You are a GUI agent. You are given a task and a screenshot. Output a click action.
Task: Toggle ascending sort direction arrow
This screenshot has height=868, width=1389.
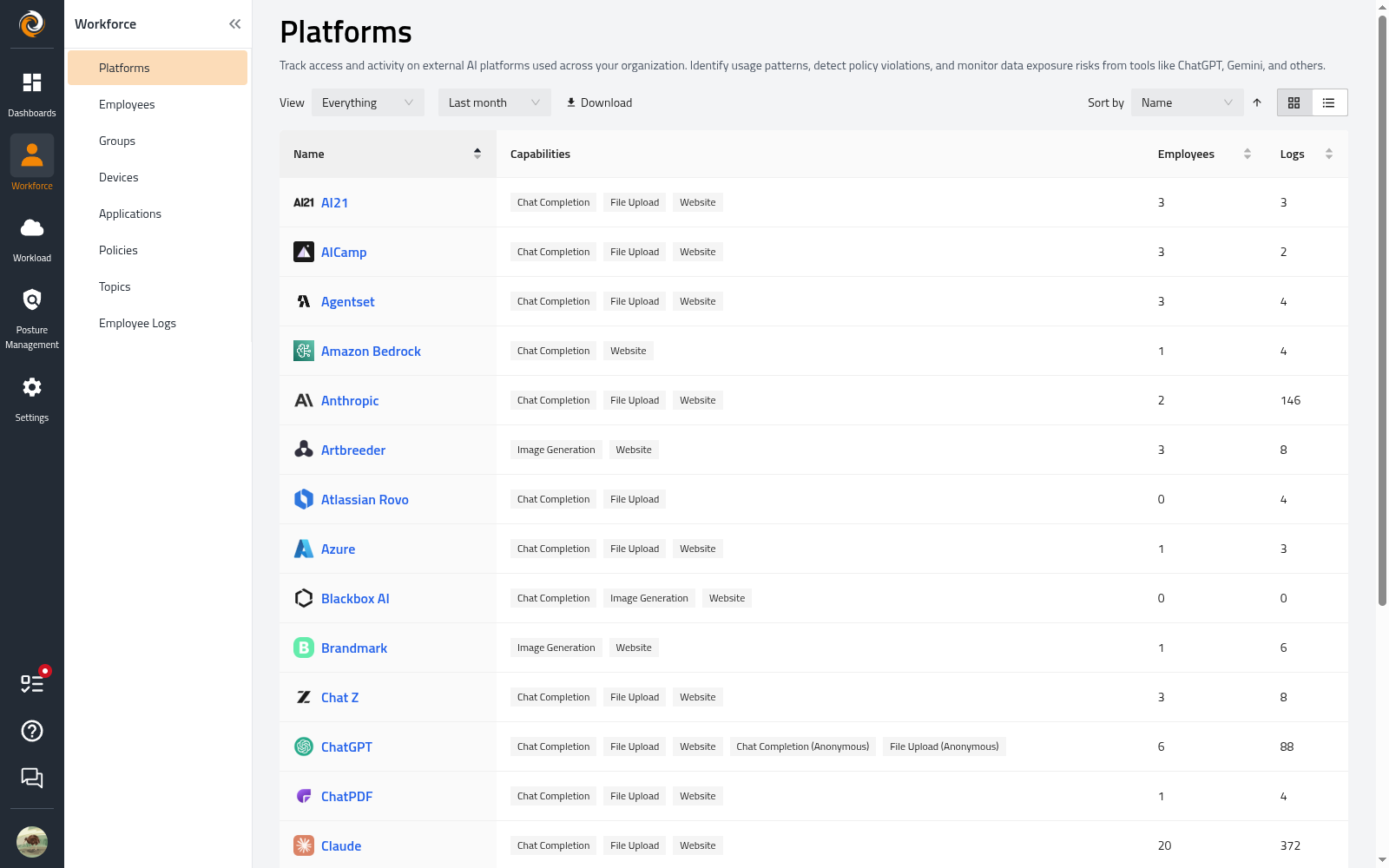pos(1257,102)
